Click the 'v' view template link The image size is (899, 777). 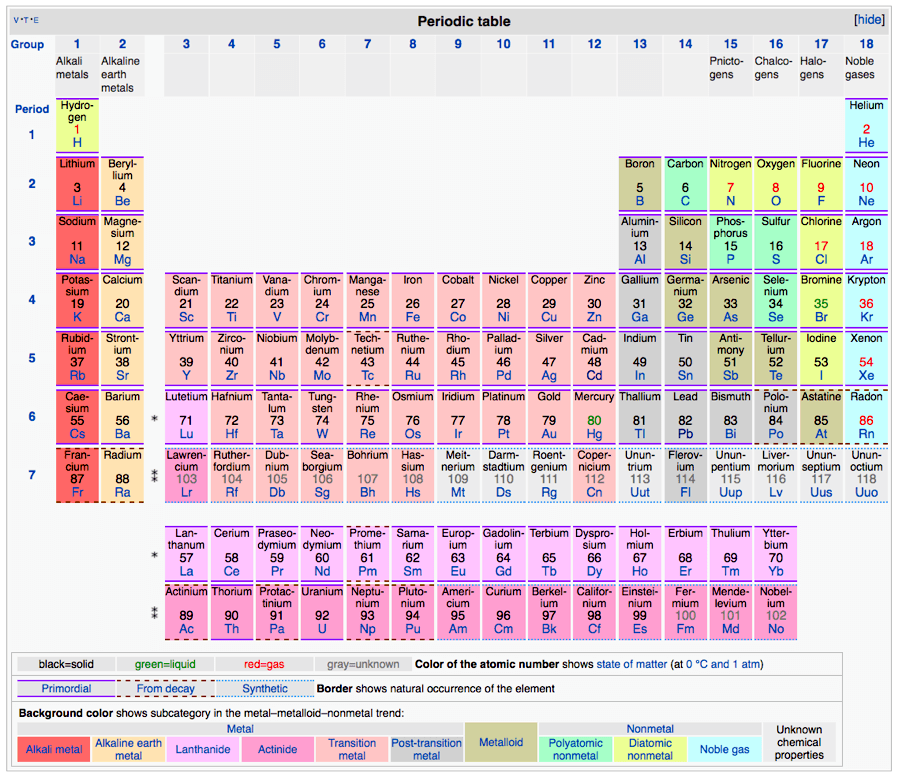(16, 20)
